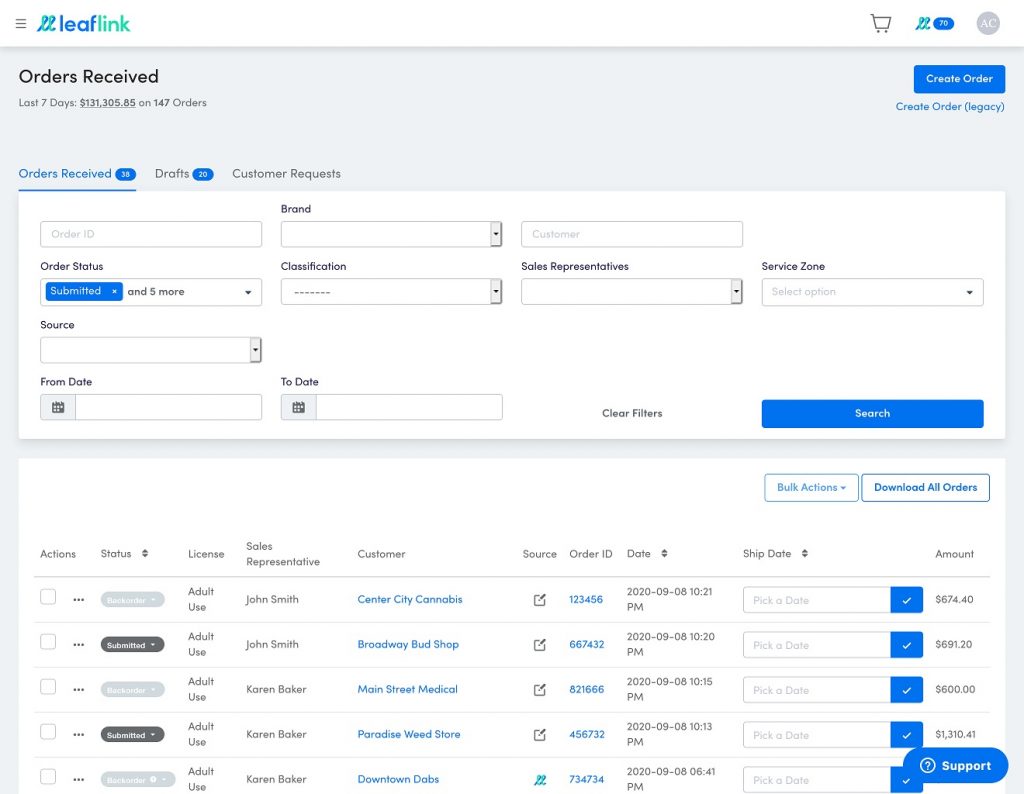Open the From Date calendar icon
Image resolution: width=1024 pixels, height=794 pixels.
click(x=58, y=407)
